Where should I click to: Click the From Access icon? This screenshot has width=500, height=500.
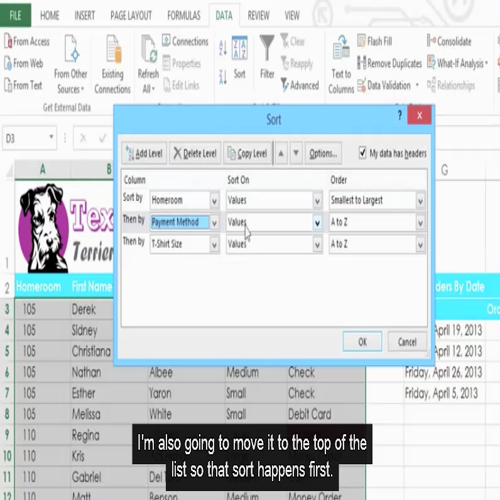[x=8, y=41]
